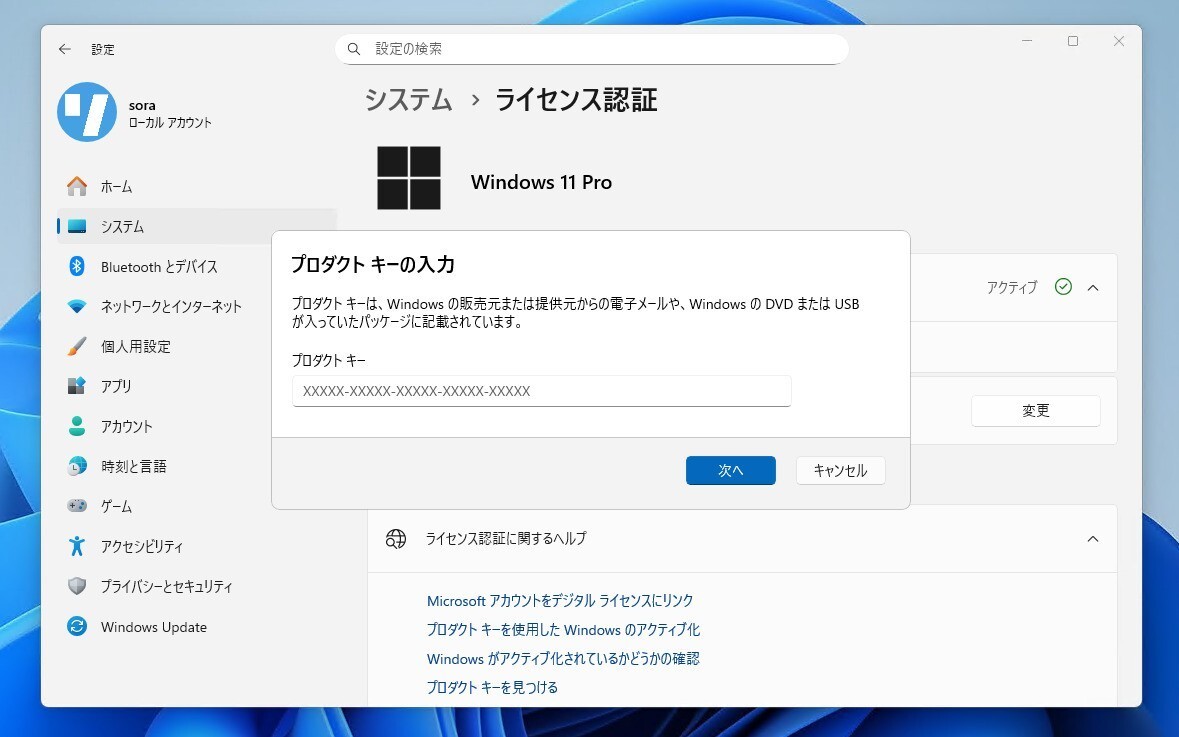
Task: Click the green active checkmark icon
Action: click(x=1063, y=287)
